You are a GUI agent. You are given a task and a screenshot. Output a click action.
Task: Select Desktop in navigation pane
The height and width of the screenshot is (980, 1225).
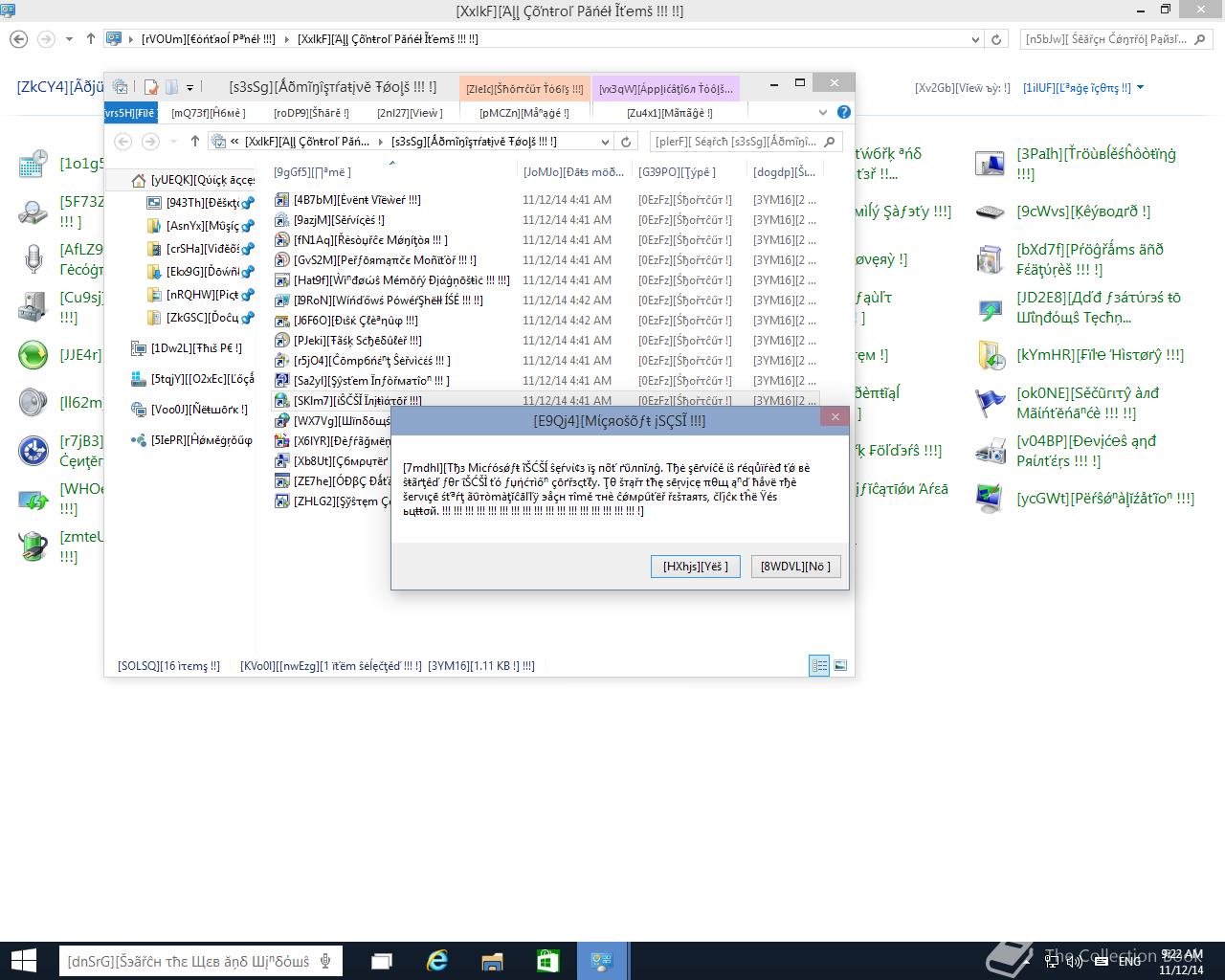(201, 203)
